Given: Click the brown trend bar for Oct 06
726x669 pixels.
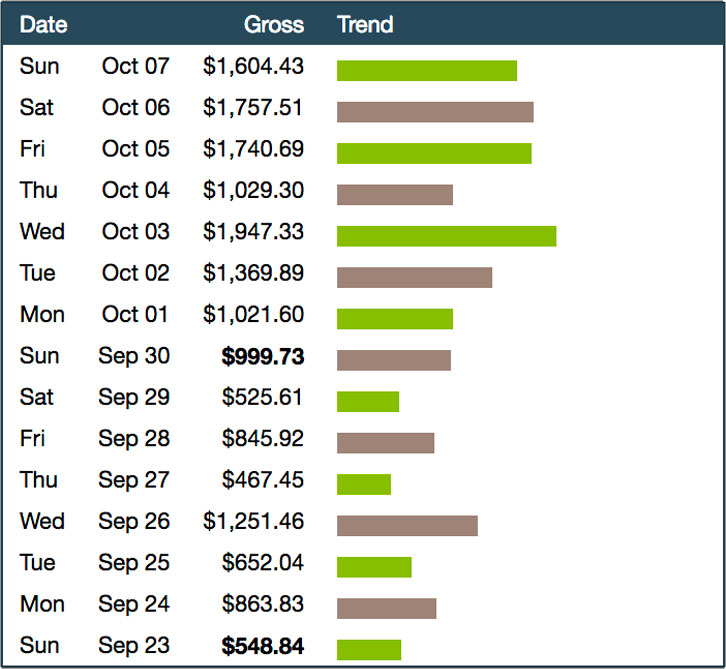Looking at the screenshot, I should (x=435, y=112).
